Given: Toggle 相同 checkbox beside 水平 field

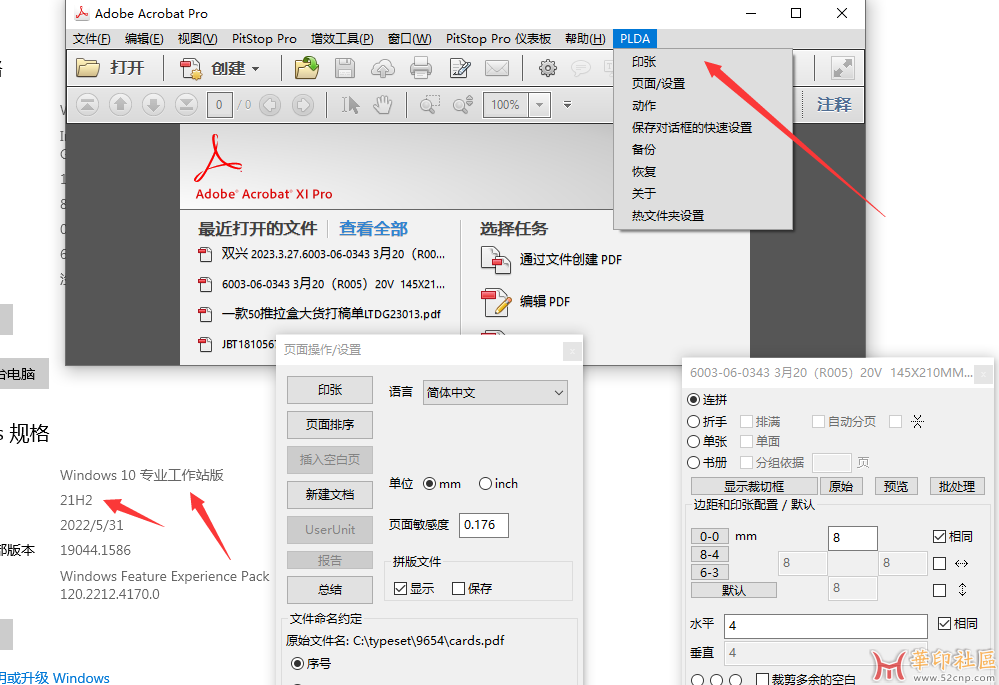Looking at the screenshot, I should (944, 623).
